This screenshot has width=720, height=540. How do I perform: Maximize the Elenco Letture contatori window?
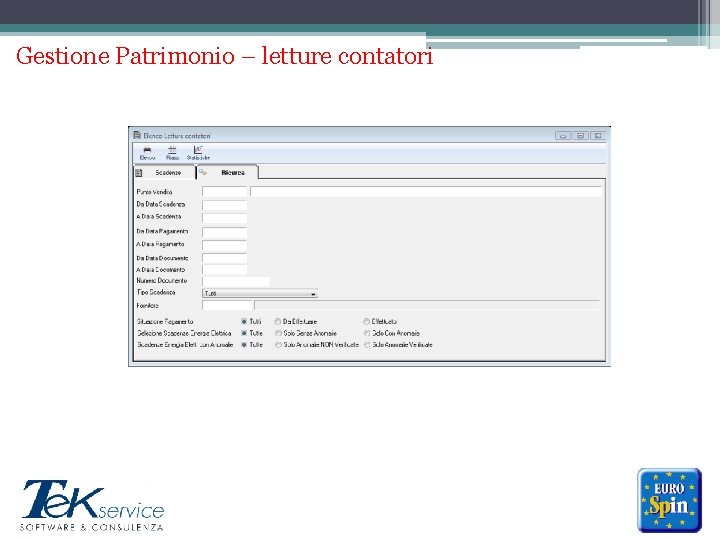point(580,135)
